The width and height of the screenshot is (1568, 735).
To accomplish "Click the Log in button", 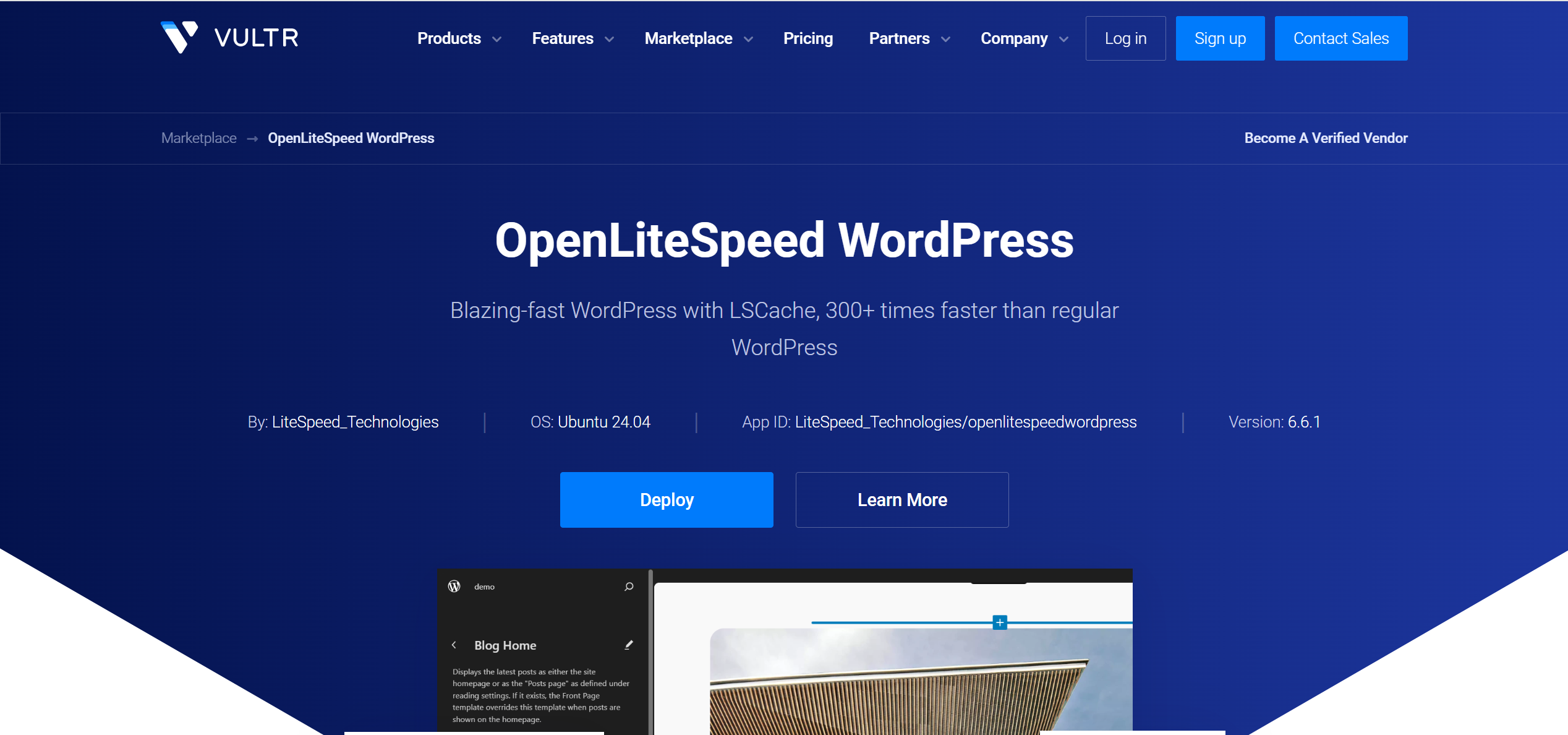I will [1125, 38].
